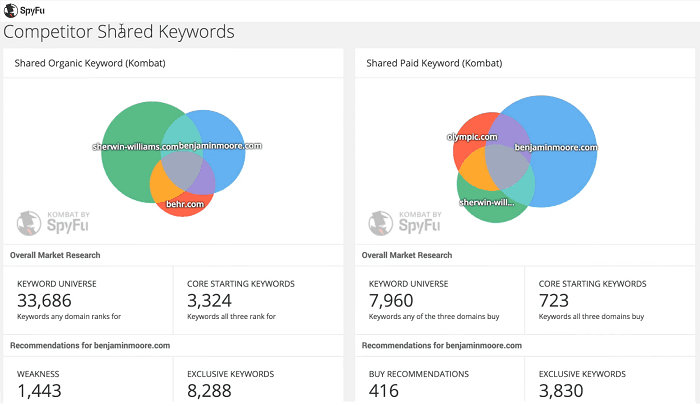The image size is (700, 406).
Task: Open paid Core Starting Keywords 723
Action: 555,302
